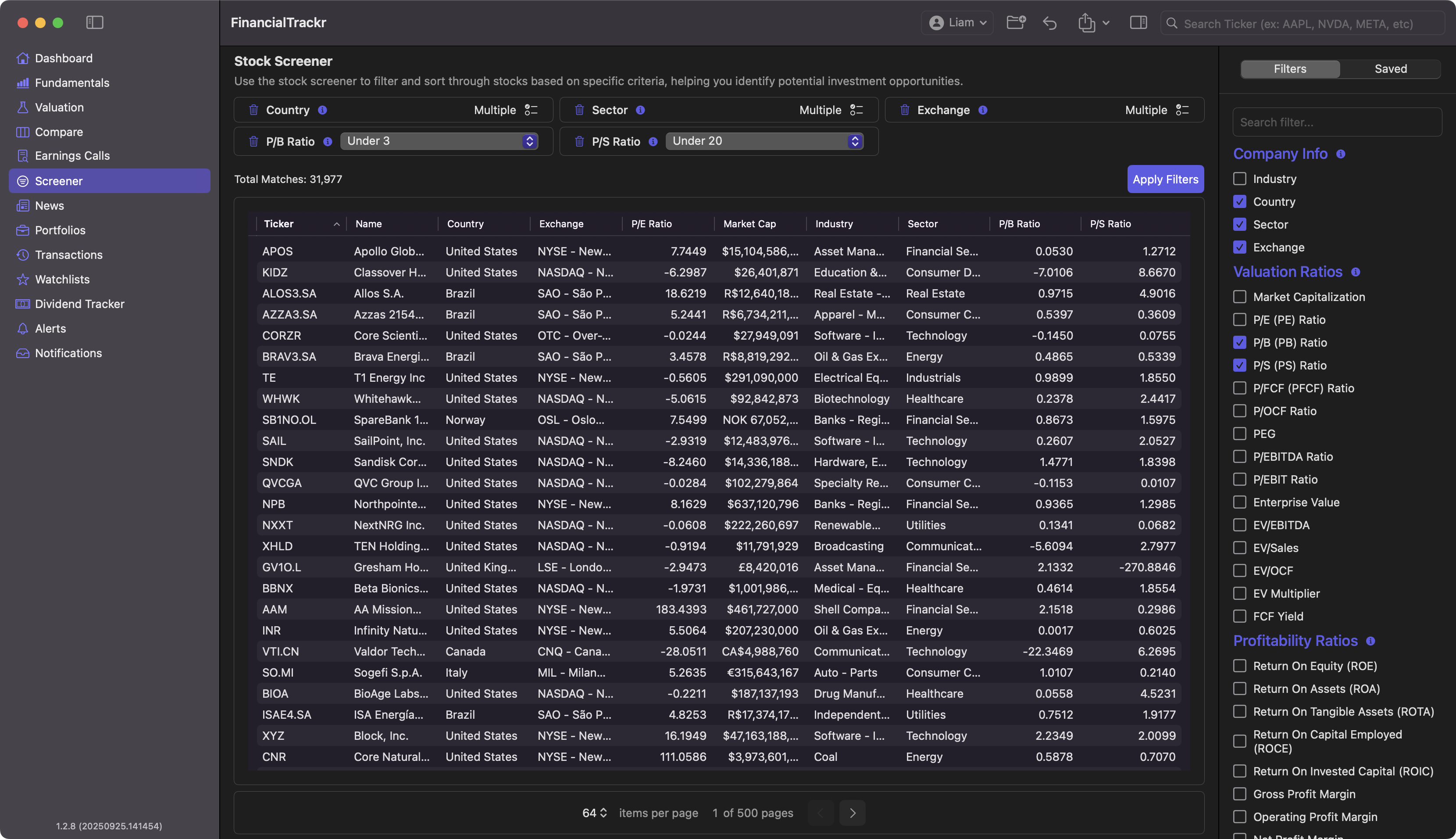Click the undo arrow icon in toolbar
Image resolution: width=1456 pixels, height=839 pixels.
(1049, 23)
